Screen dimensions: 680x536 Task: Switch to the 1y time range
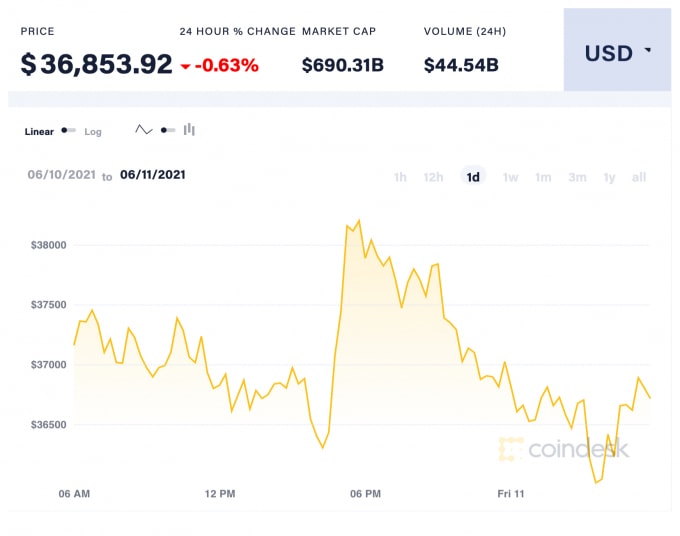609,177
